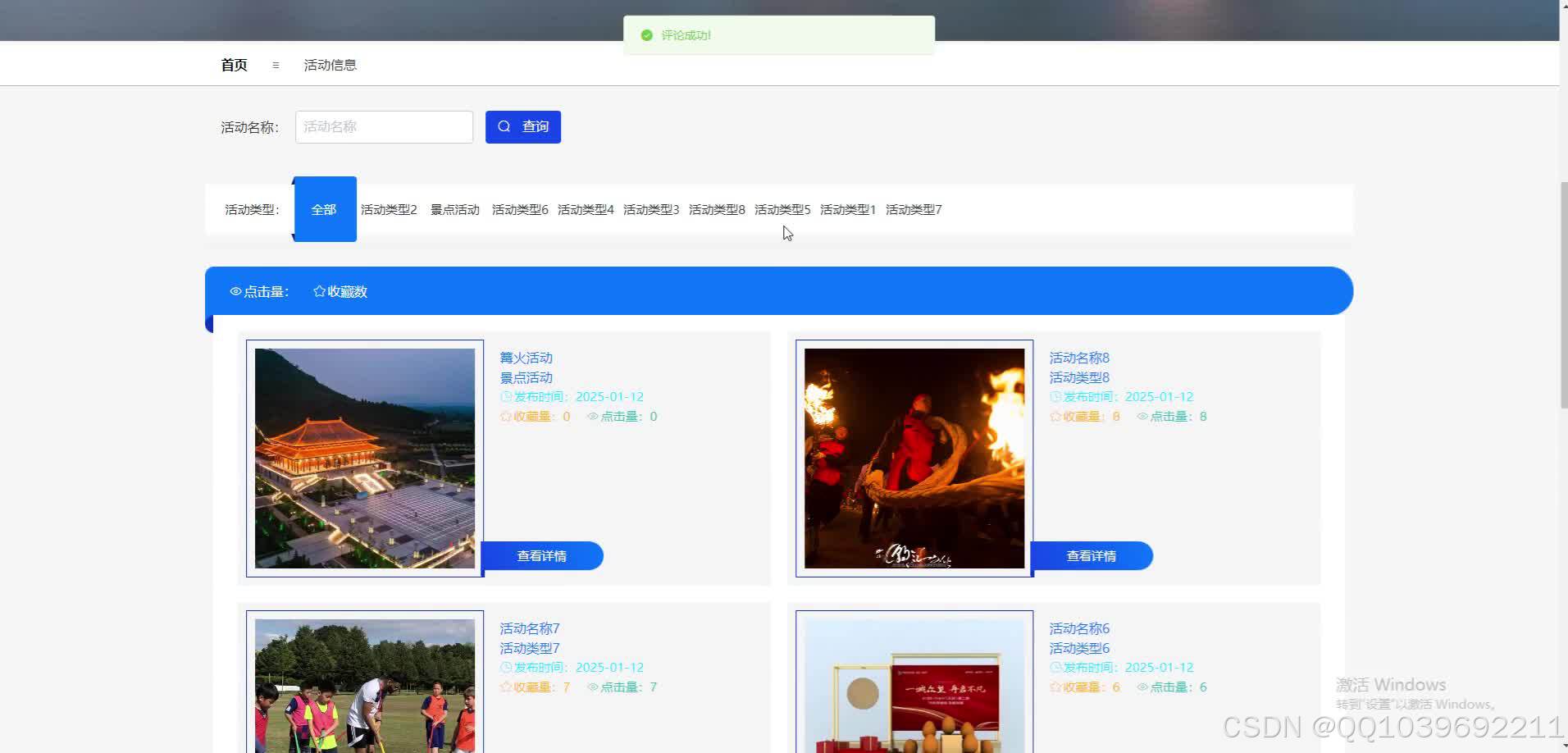Open the 篝火活动 palace thumbnail
This screenshot has height=753, width=1568.
(365, 459)
